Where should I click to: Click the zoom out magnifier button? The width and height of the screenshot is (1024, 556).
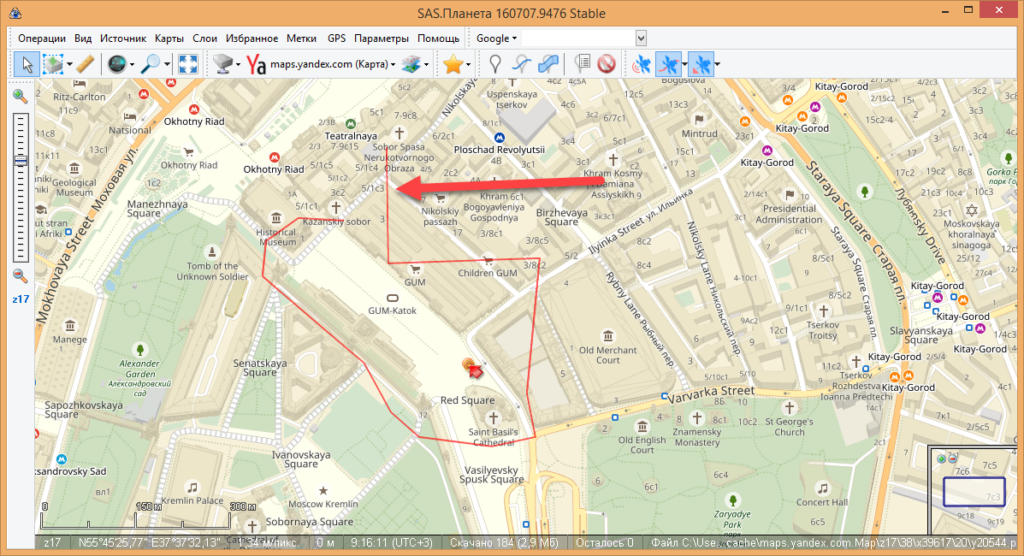click(20, 276)
